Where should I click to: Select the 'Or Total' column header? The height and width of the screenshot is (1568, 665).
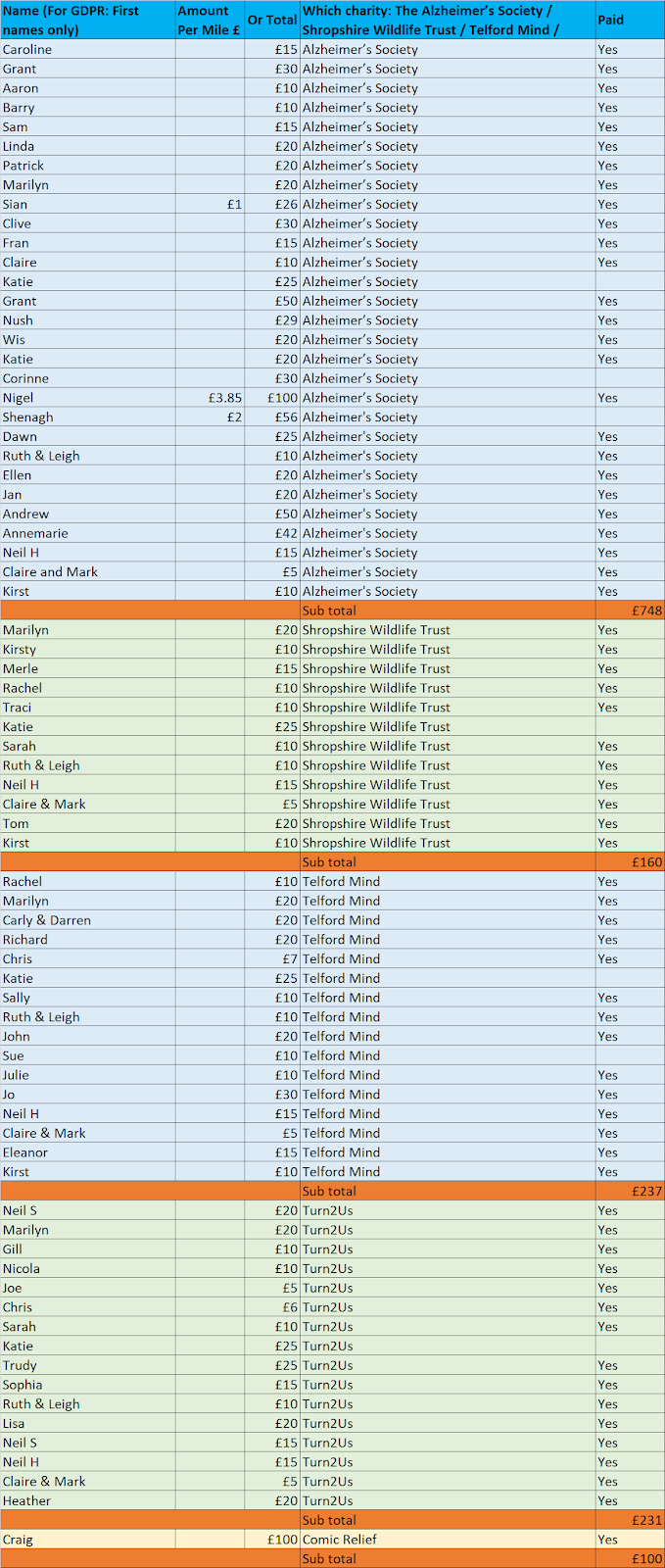click(x=272, y=20)
